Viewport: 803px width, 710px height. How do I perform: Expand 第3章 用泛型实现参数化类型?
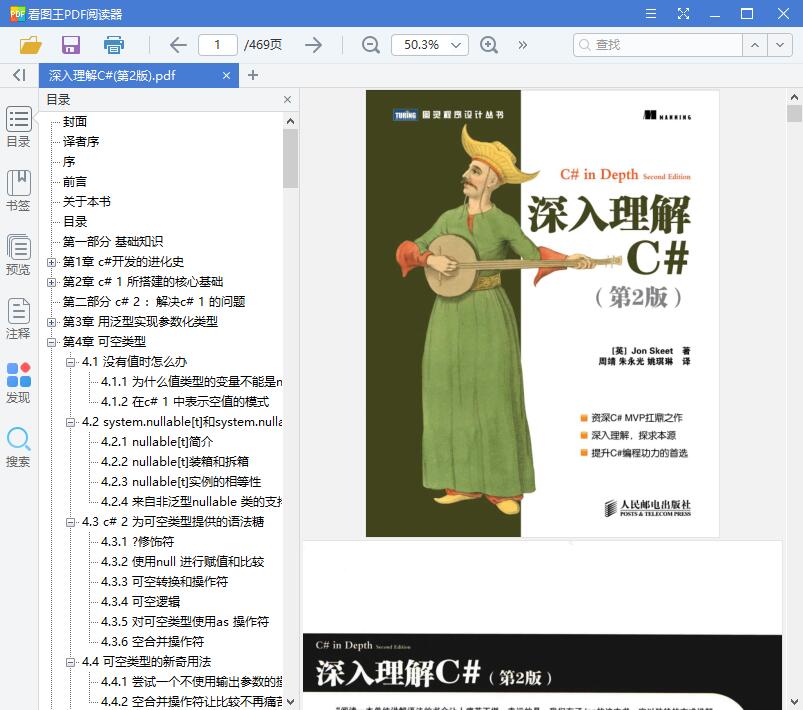click(x=51, y=322)
